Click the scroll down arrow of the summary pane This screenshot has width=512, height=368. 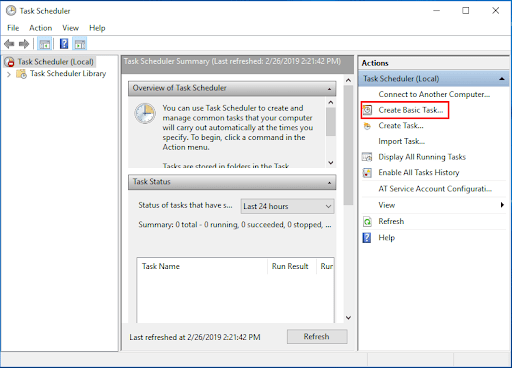click(348, 318)
